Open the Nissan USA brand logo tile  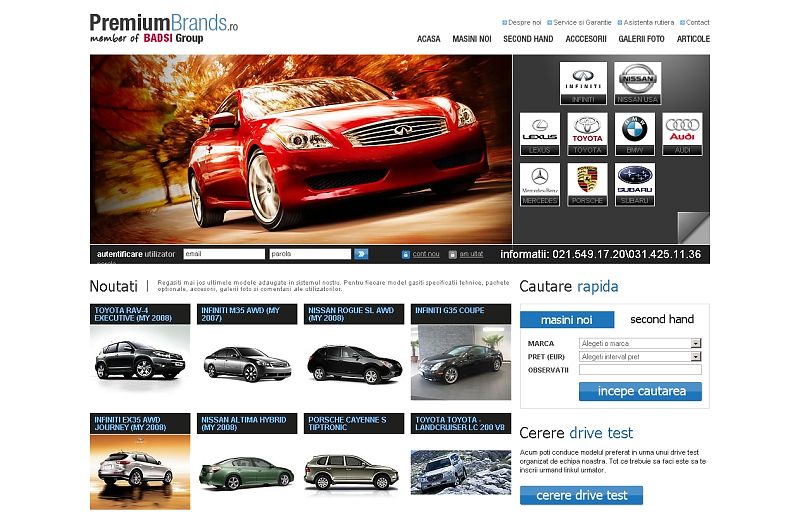[637, 83]
